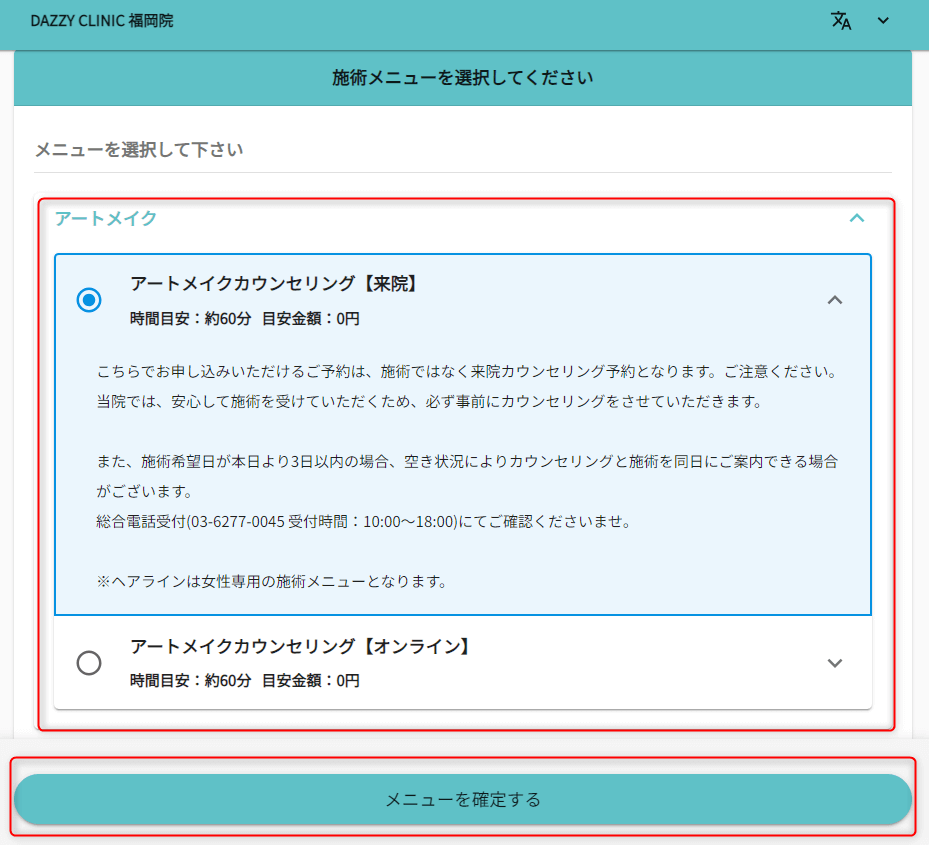Viewport: 929px width, 845px height.
Task: Select アートメイクカウンセリング【来院】 radio button
Action: point(89,300)
